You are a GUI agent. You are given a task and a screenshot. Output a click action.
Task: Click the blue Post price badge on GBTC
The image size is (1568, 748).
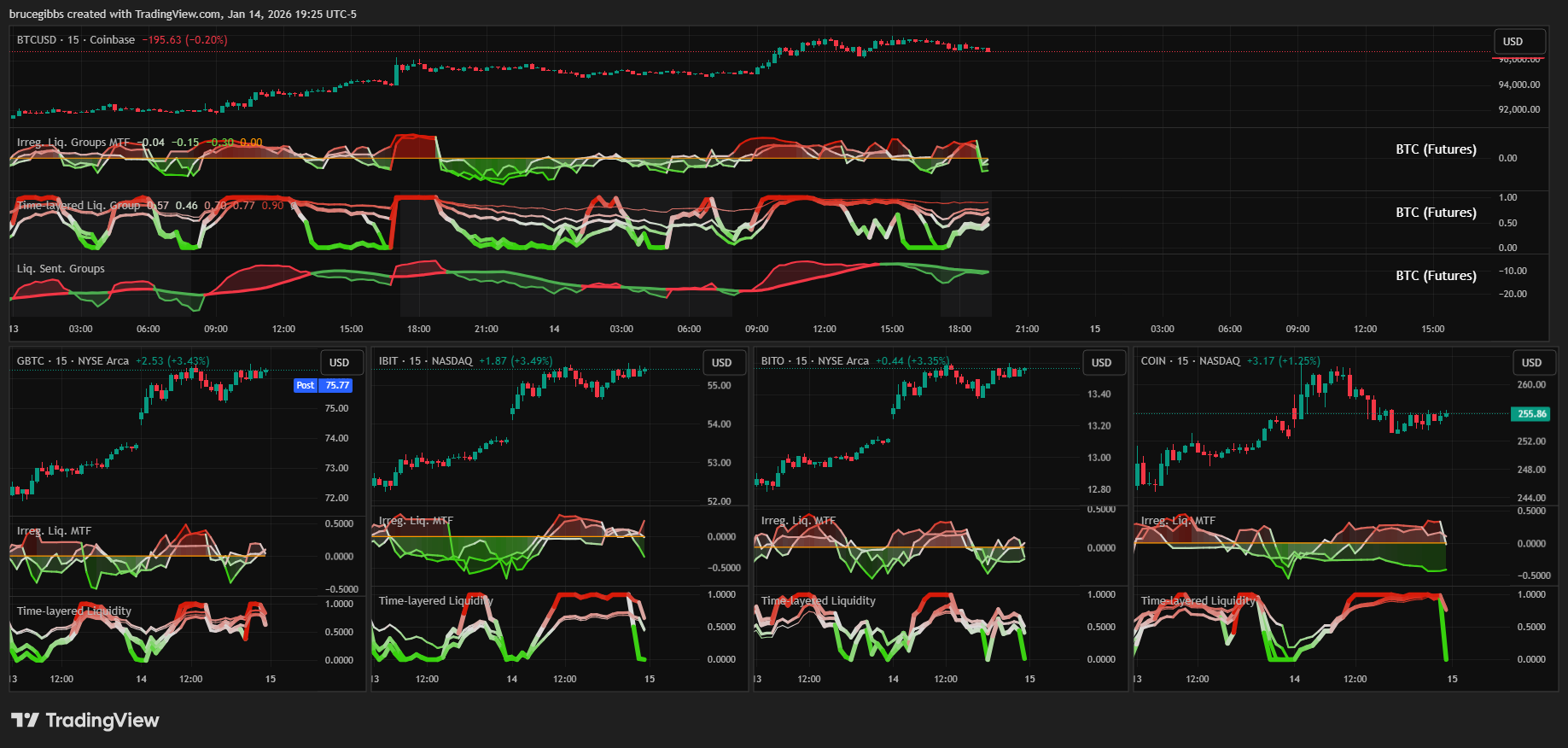point(306,385)
